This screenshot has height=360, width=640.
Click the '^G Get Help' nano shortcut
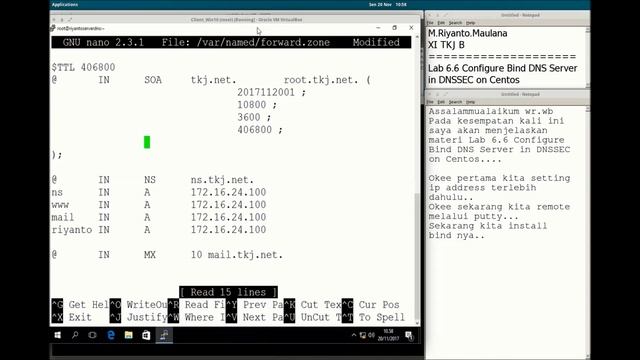80,305
